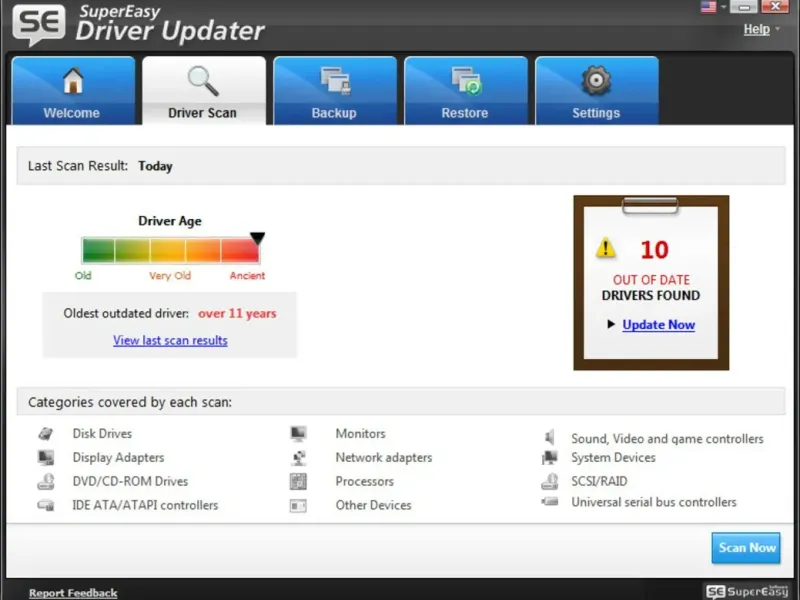Click the 'over 11 years' value

(x=237, y=313)
